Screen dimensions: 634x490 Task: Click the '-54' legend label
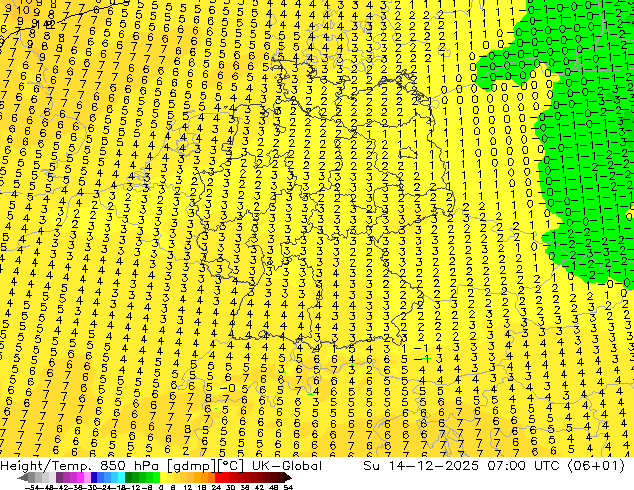32,487
